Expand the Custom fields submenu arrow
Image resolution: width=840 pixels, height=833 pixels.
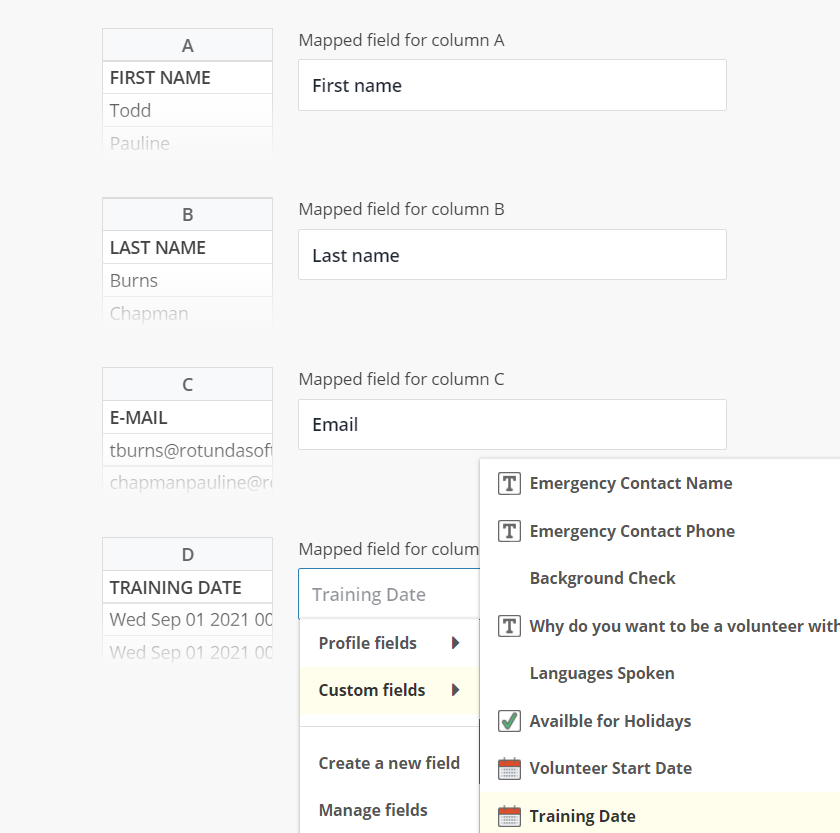click(455, 690)
